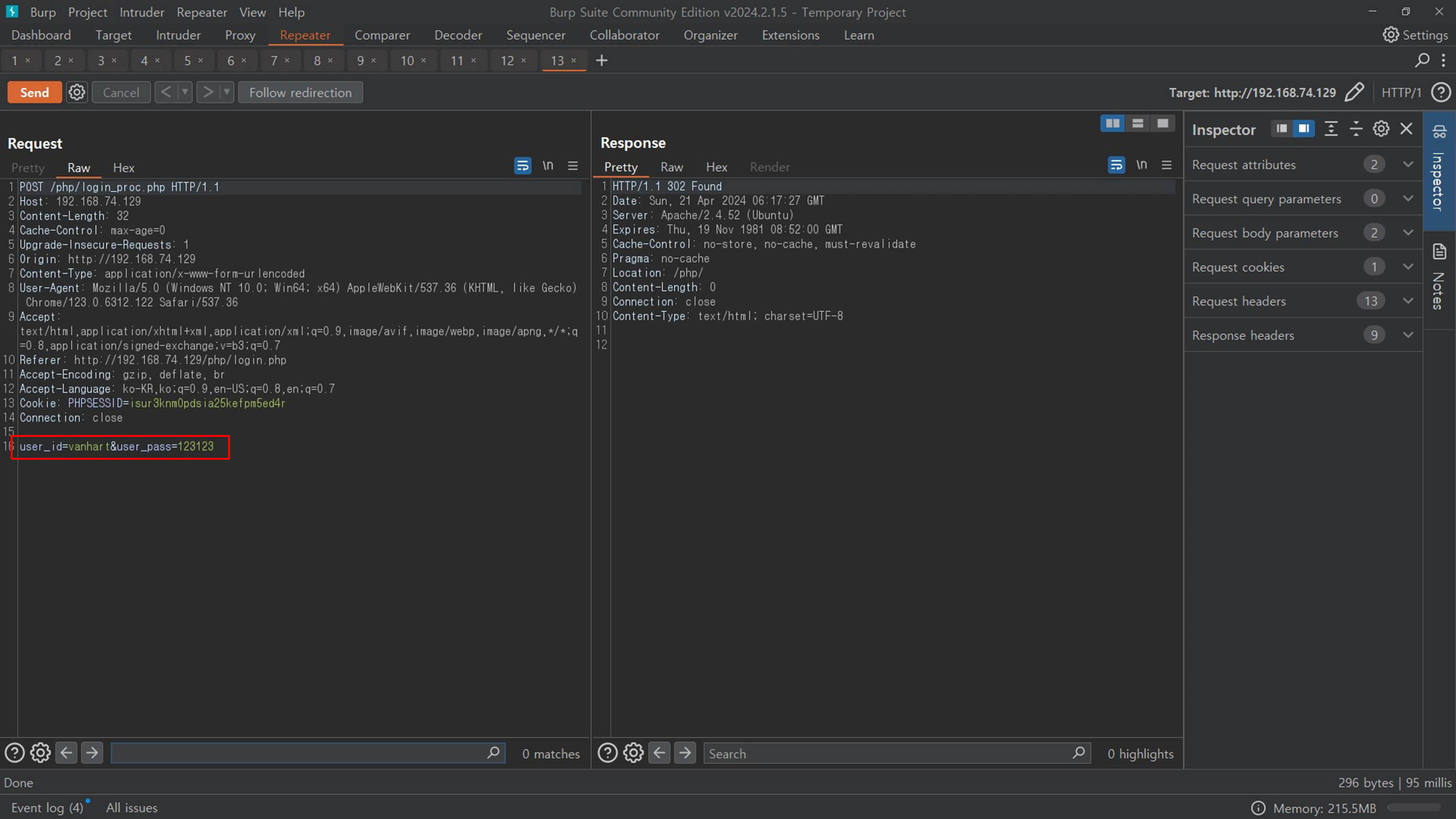Go to previous request in history
The image size is (1456, 819).
coord(165,92)
